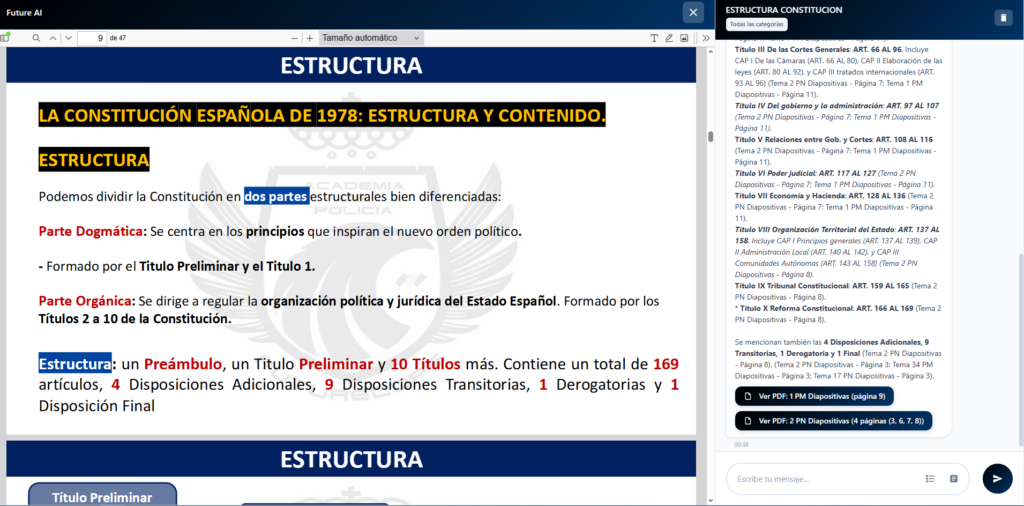Select the draw/pencil annotation tool
The width and height of the screenshot is (1024, 506).
tap(669, 38)
